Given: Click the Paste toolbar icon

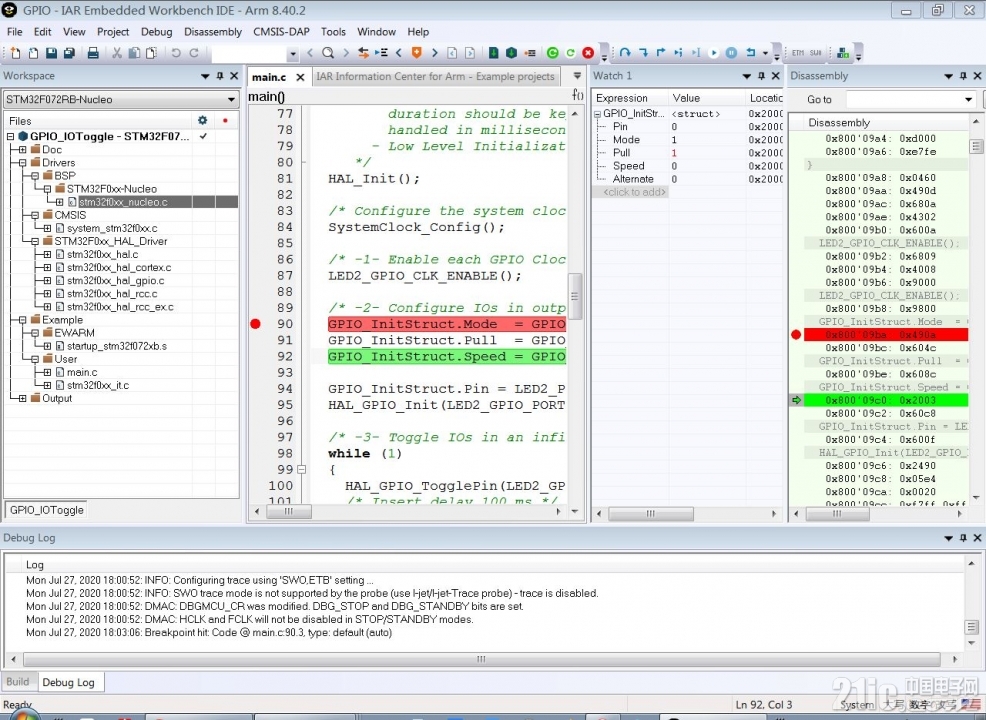Looking at the screenshot, I should (x=151, y=53).
